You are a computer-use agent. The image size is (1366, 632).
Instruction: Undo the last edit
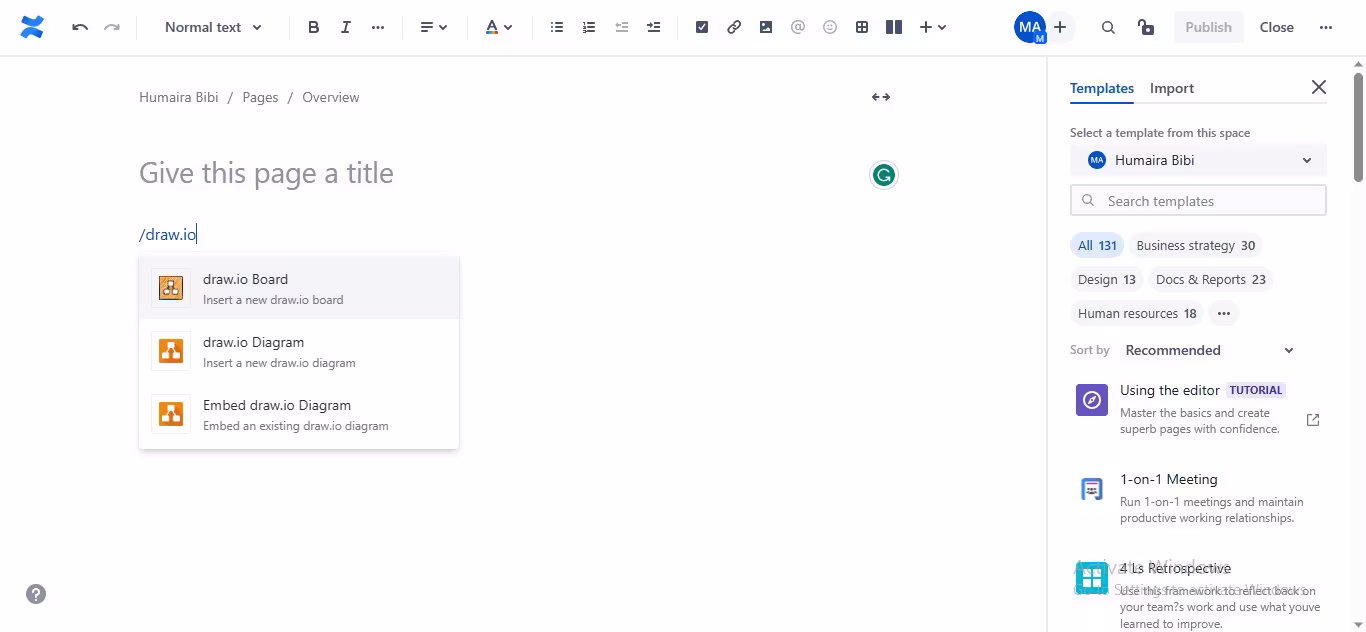pyautogui.click(x=80, y=28)
